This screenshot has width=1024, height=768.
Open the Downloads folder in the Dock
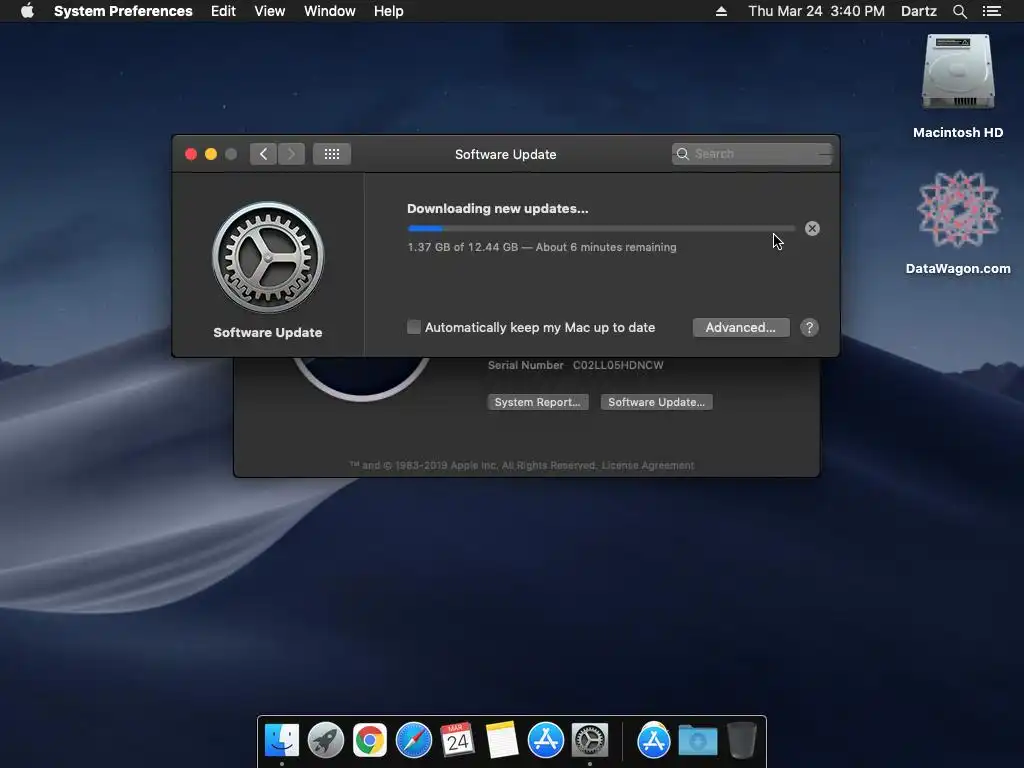(697, 741)
